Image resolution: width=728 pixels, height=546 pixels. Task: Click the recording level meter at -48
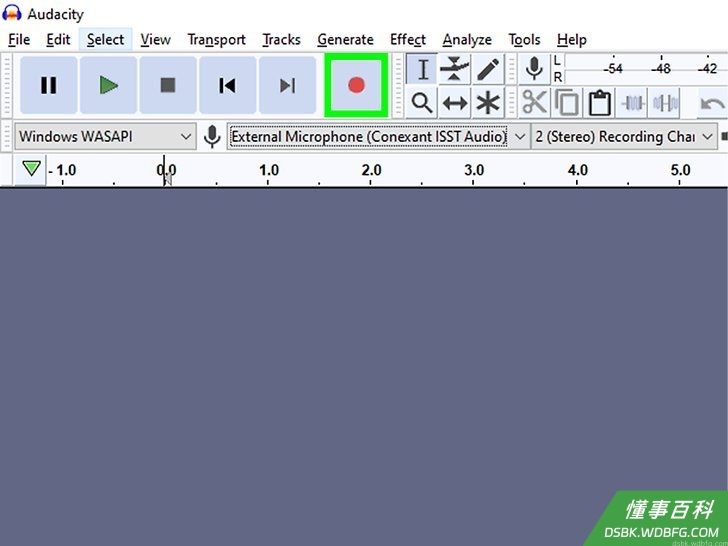click(661, 69)
